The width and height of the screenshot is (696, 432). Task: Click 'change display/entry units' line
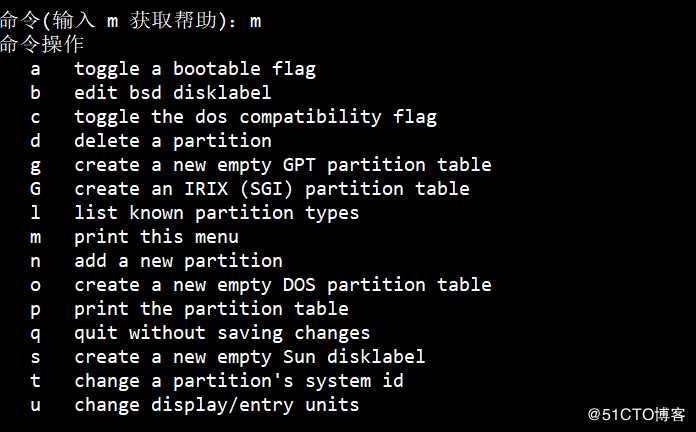[216, 405]
